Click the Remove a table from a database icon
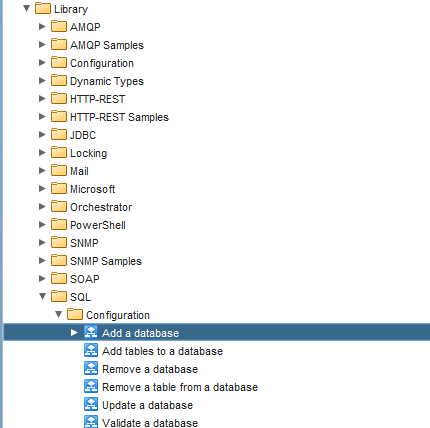Viewport: 430px width, 428px height. (x=91, y=386)
